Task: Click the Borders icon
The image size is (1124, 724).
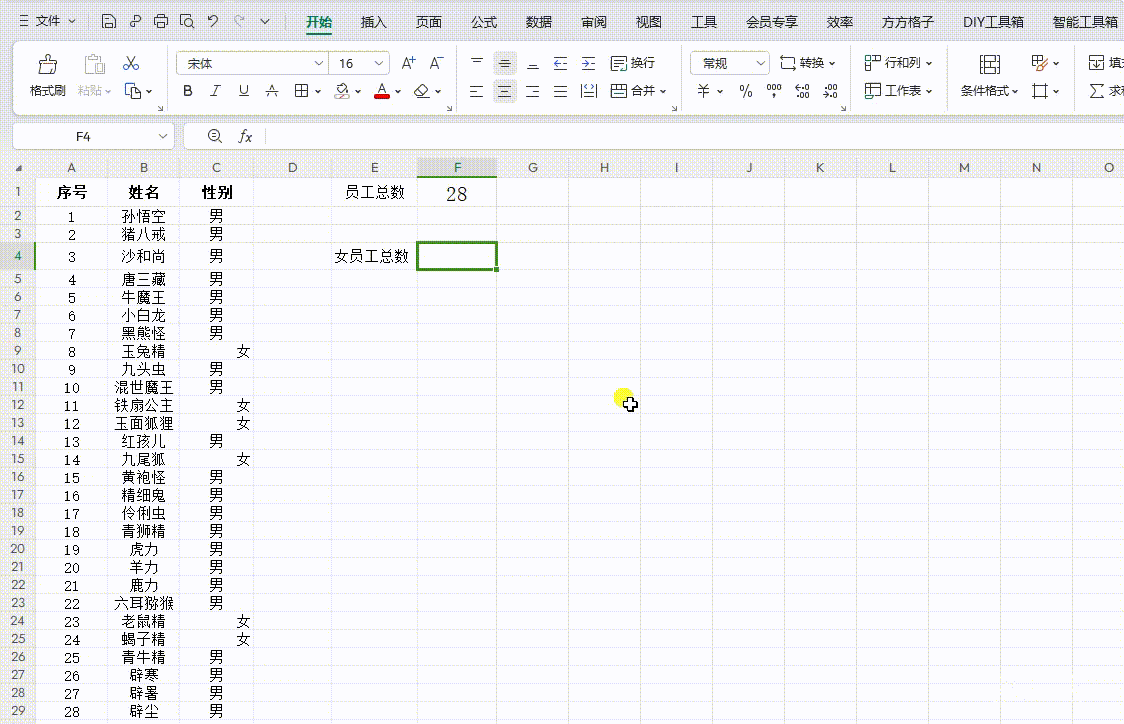Action: point(302,91)
